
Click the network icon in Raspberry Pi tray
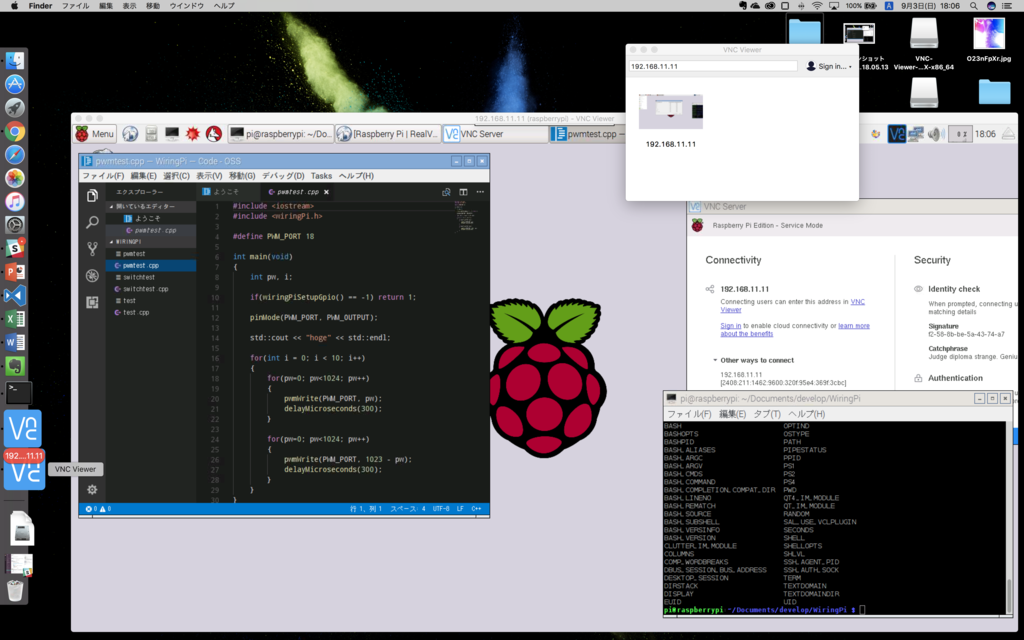tap(916, 134)
